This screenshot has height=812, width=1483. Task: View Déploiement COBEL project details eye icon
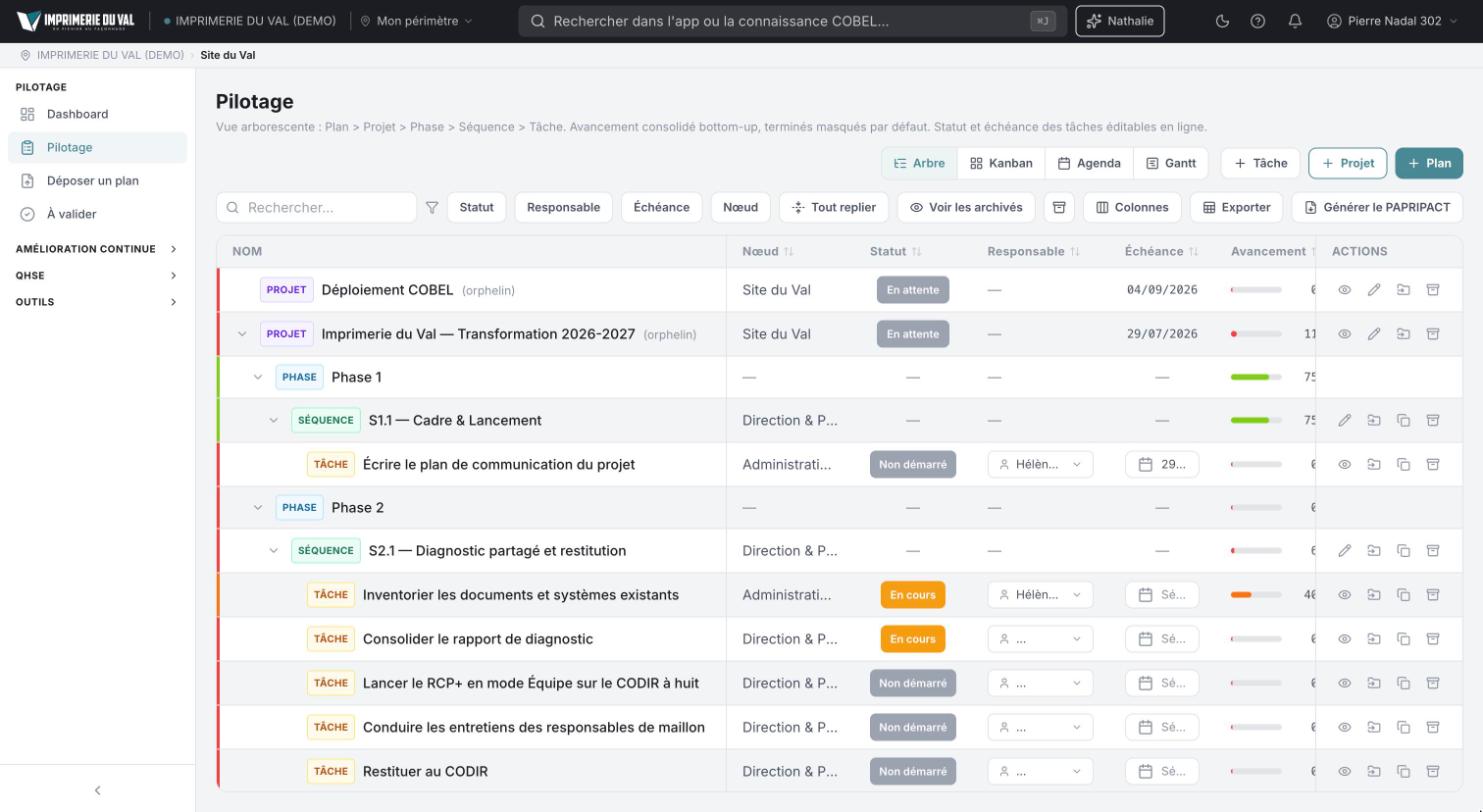1345,290
